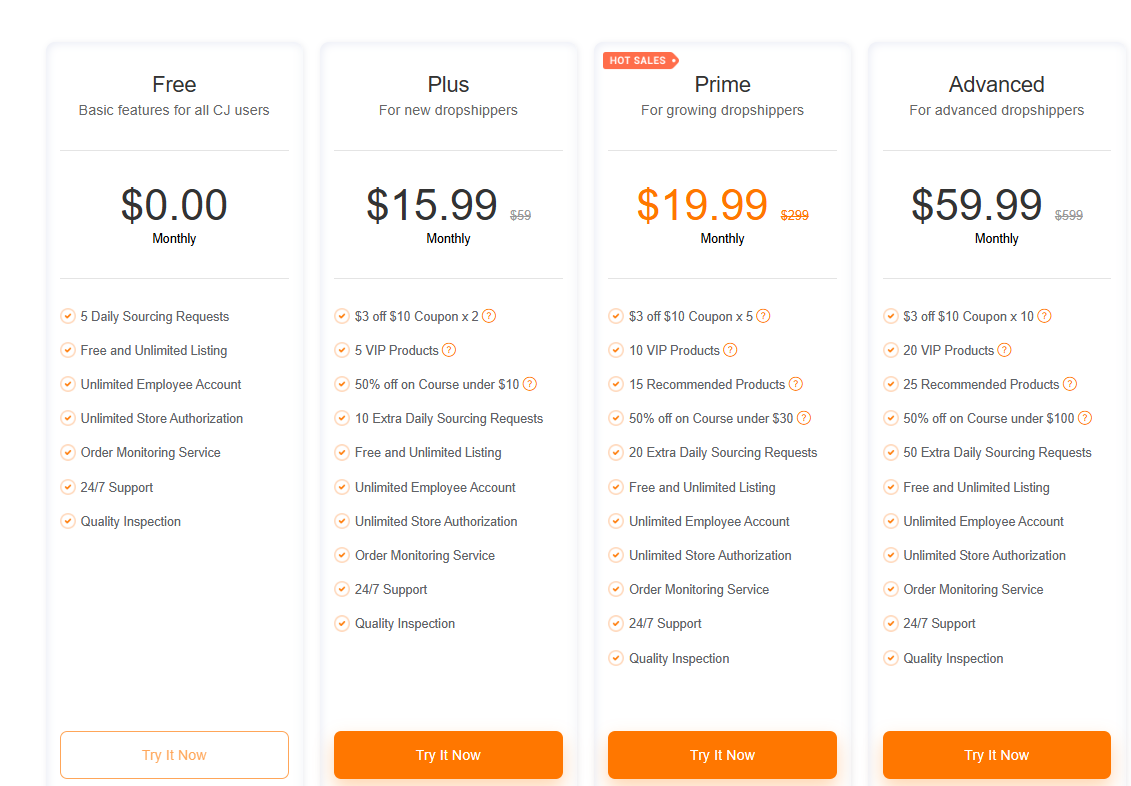Select the Free plan title
1131x786 pixels.
click(174, 85)
